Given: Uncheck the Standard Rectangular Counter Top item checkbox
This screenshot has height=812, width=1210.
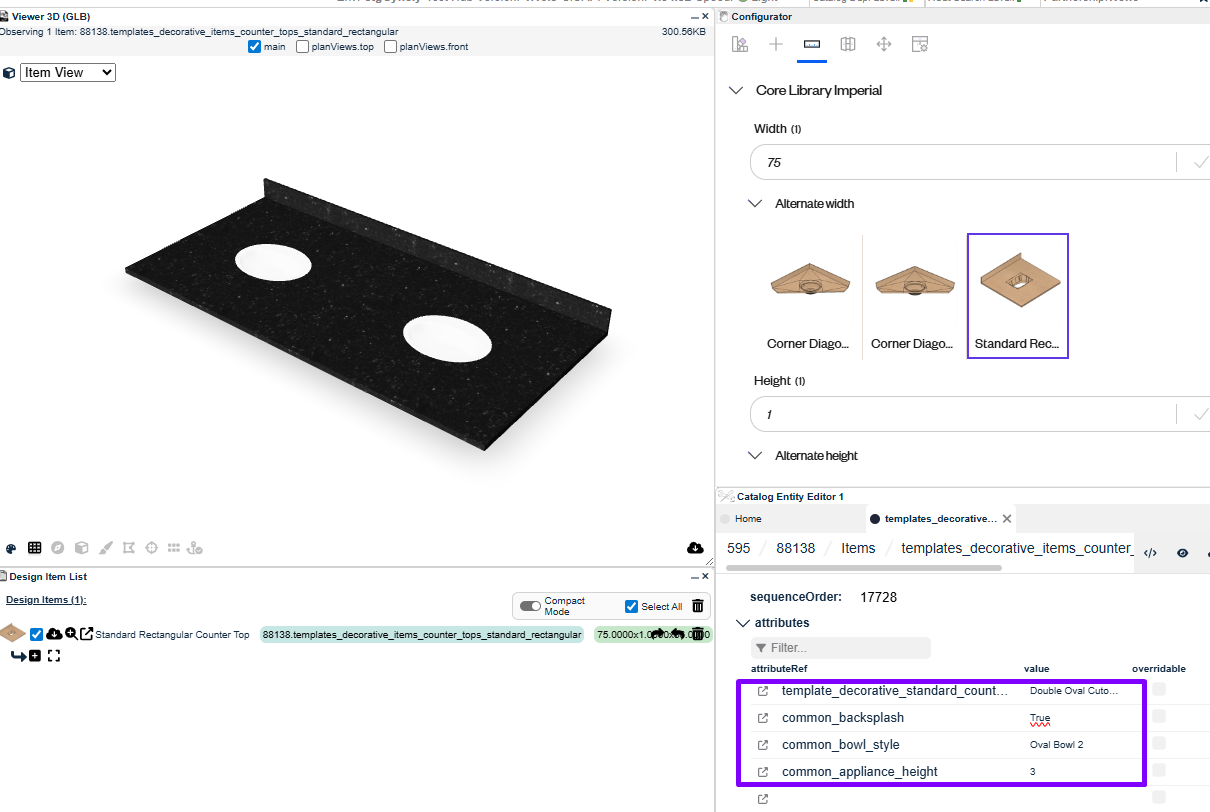Looking at the screenshot, I should 37,634.
